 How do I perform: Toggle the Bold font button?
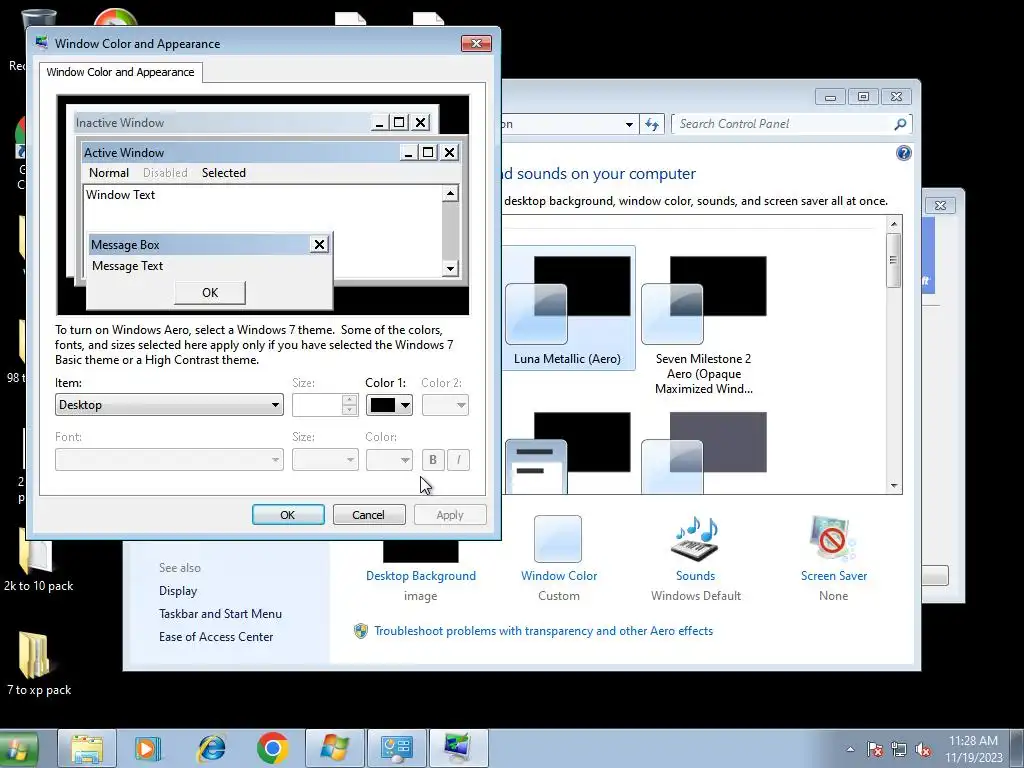[433, 460]
